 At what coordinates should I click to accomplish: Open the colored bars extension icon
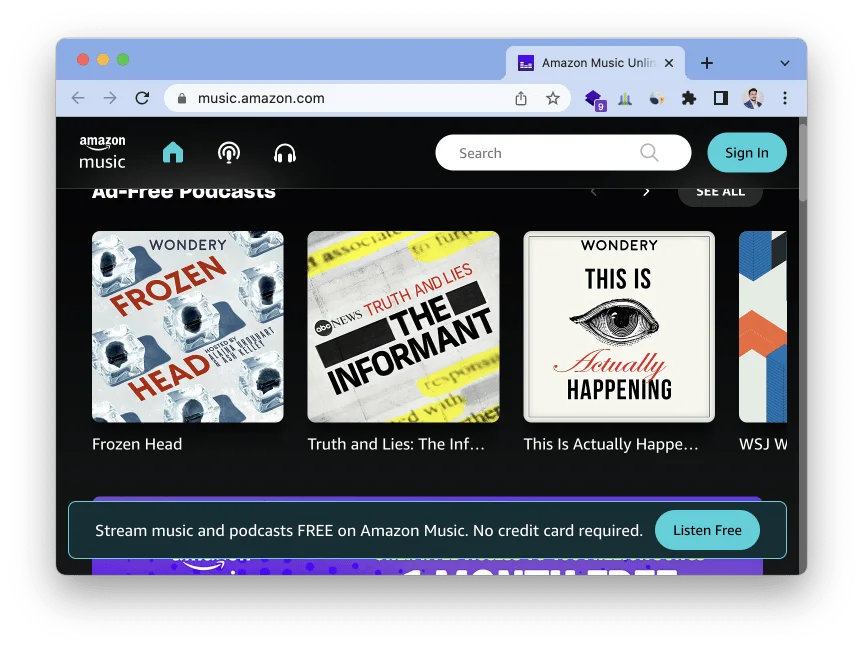click(x=625, y=99)
